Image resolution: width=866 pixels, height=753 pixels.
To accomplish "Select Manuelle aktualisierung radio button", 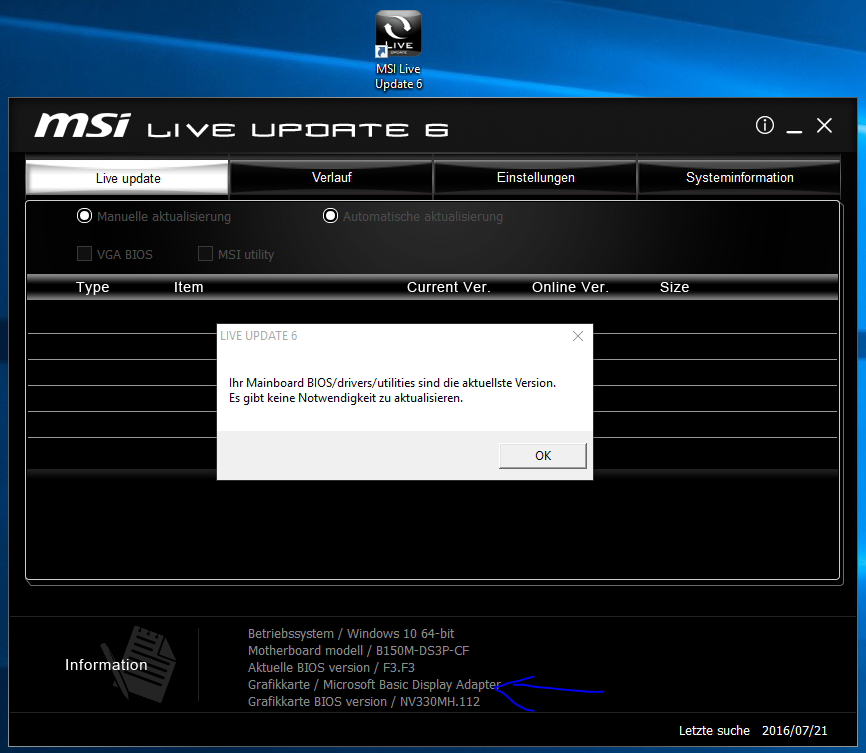I will point(85,216).
